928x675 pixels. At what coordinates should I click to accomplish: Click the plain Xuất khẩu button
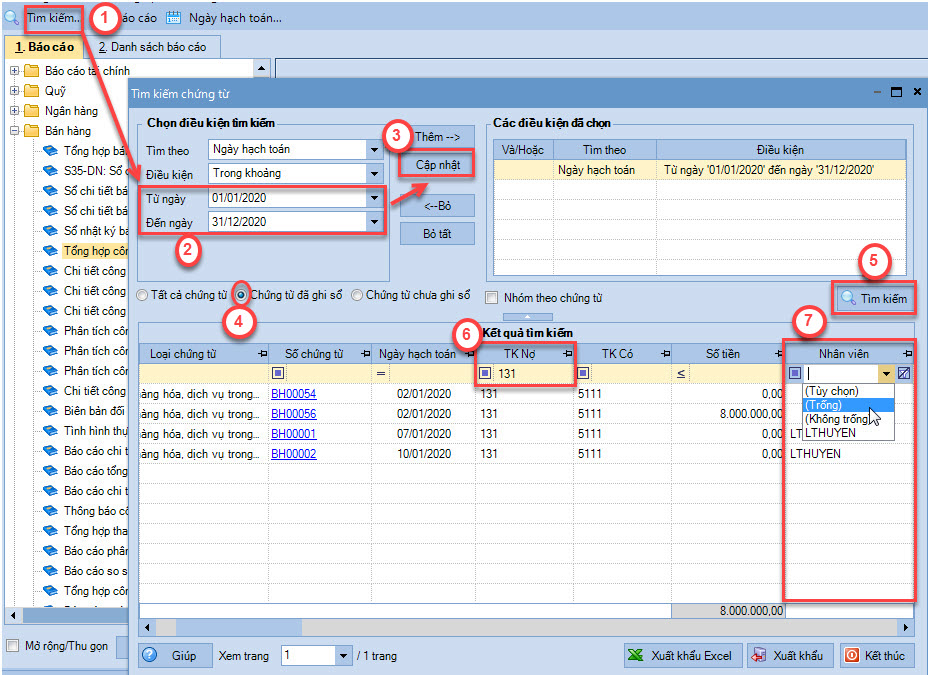coord(790,655)
